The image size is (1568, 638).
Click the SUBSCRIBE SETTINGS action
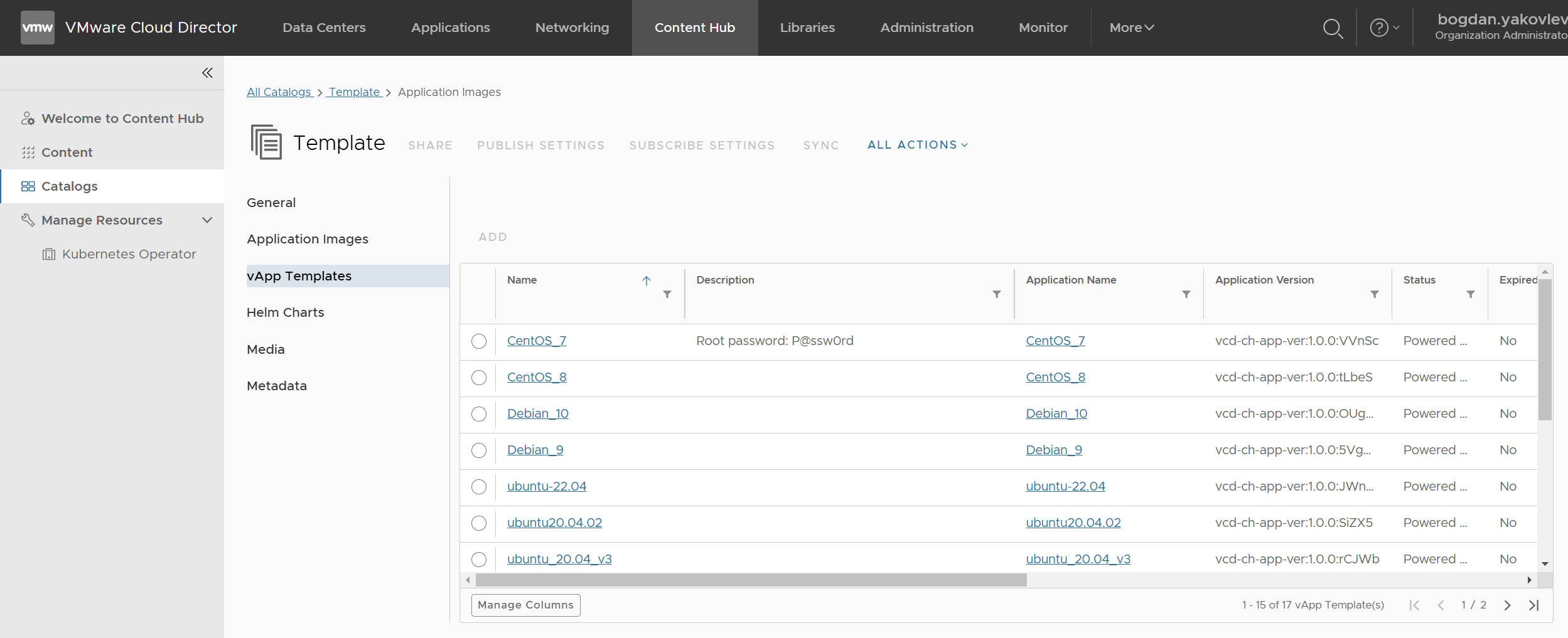tap(702, 146)
